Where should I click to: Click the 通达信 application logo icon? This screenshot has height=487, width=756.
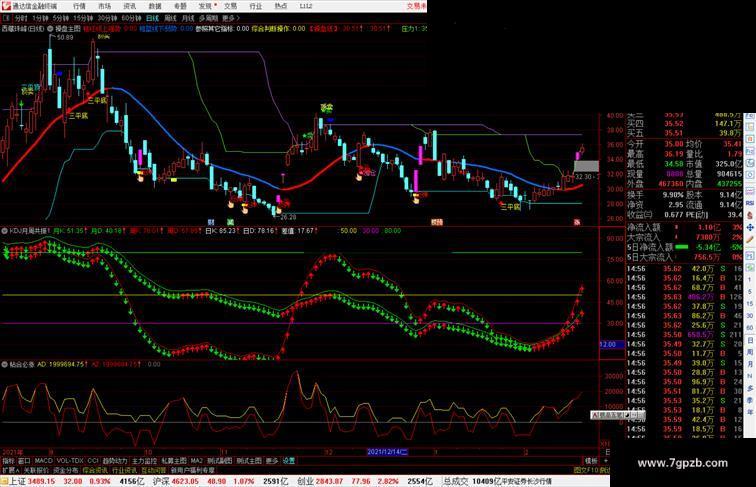6,6
